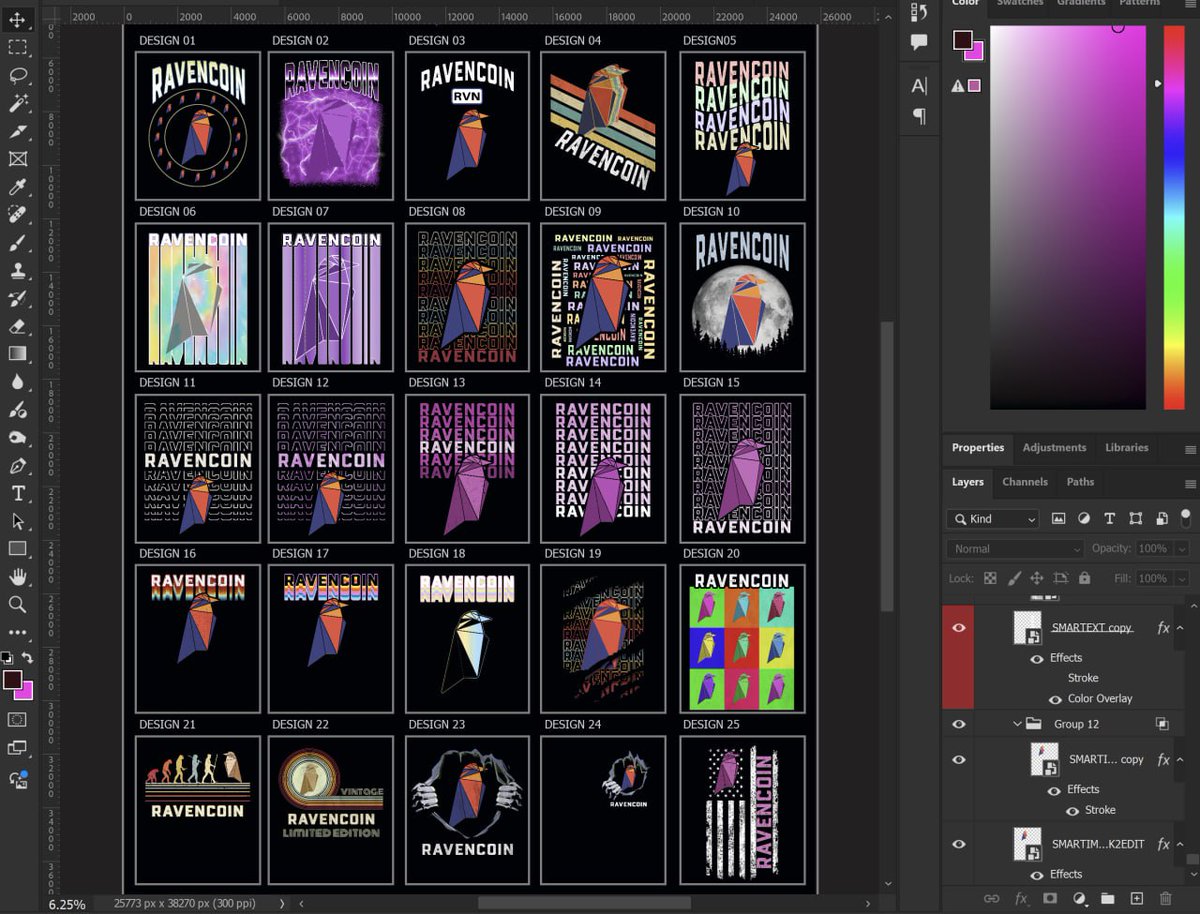Create a new layer with plus icon
This screenshot has height=914, width=1200.
tap(1136, 899)
